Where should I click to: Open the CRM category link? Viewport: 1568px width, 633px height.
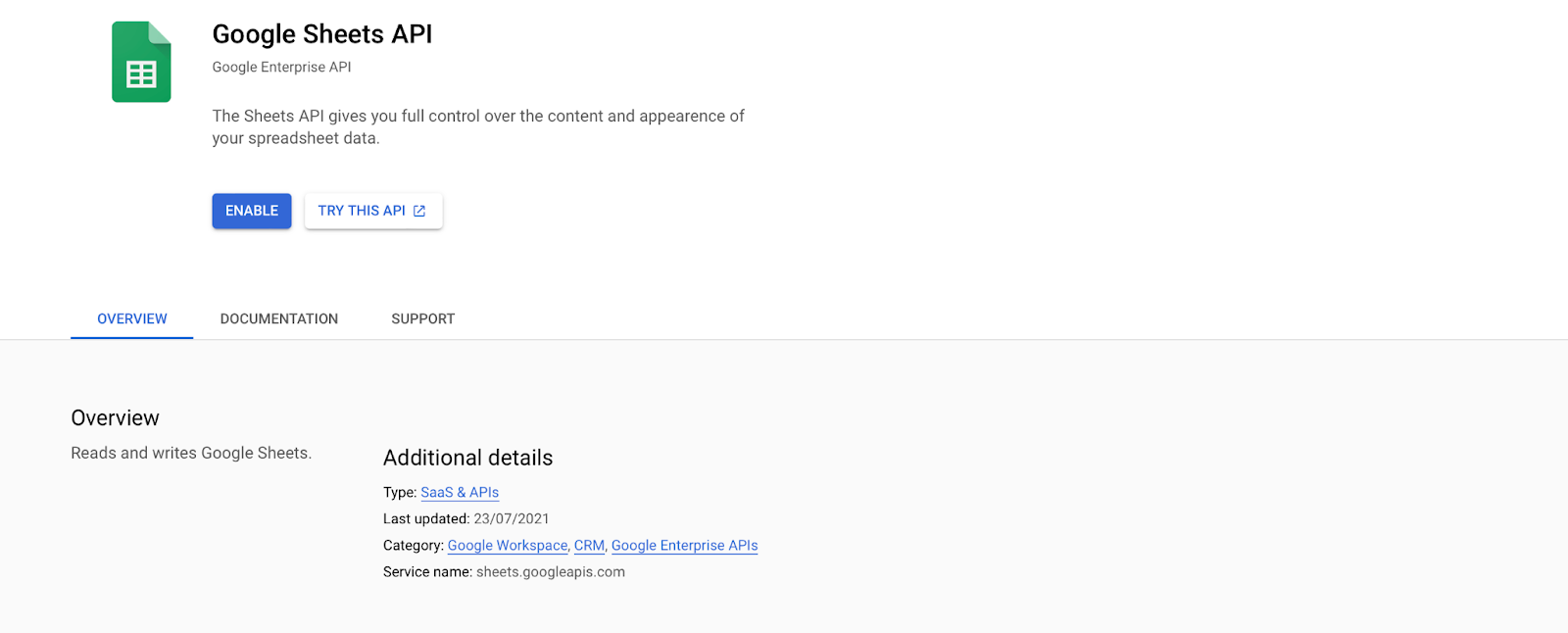coord(589,546)
